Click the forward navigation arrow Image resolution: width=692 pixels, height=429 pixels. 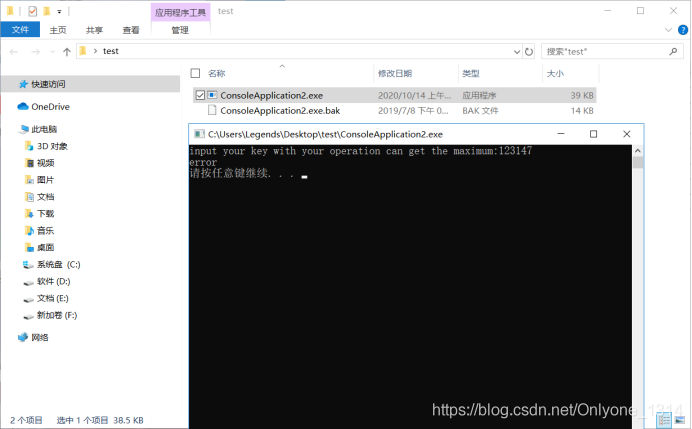[35, 52]
